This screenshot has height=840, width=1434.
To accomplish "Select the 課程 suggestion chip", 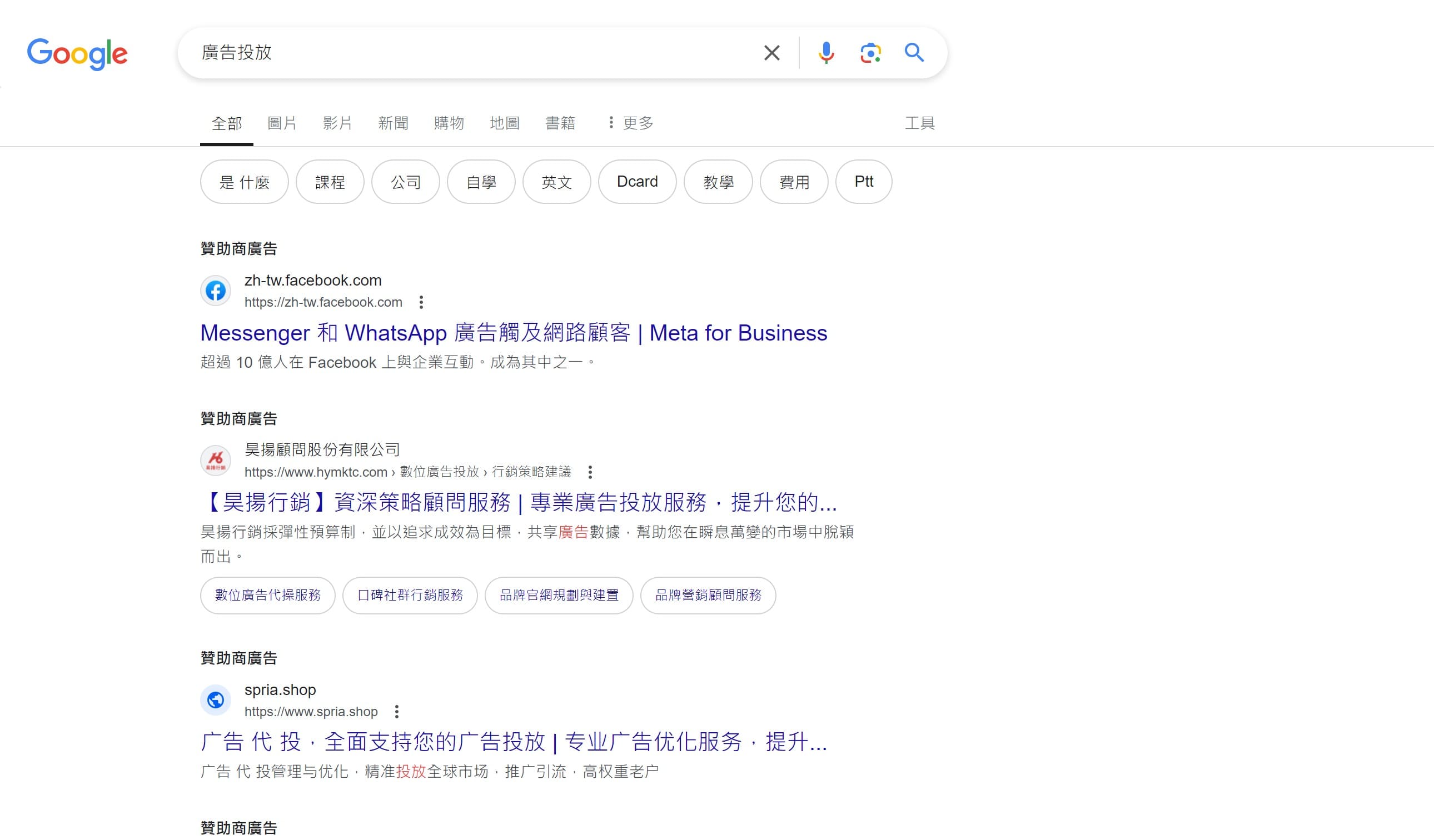I will pos(330,182).
